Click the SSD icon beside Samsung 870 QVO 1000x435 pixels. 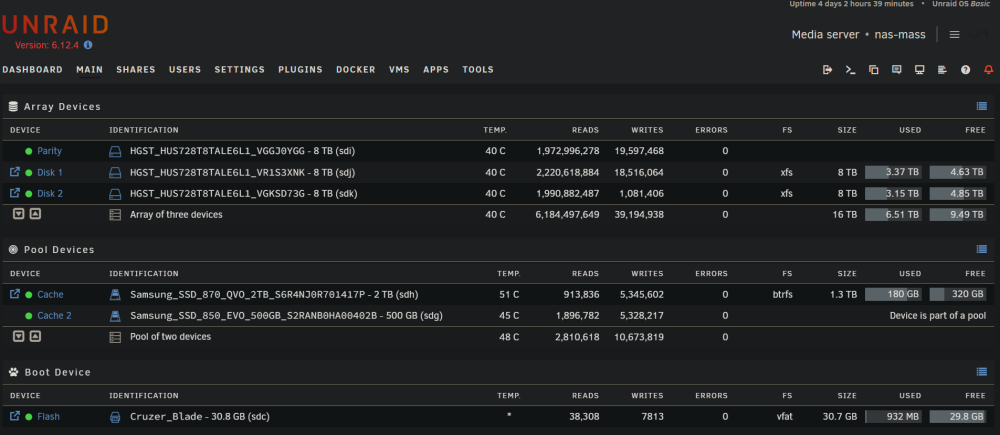(115, 295)
